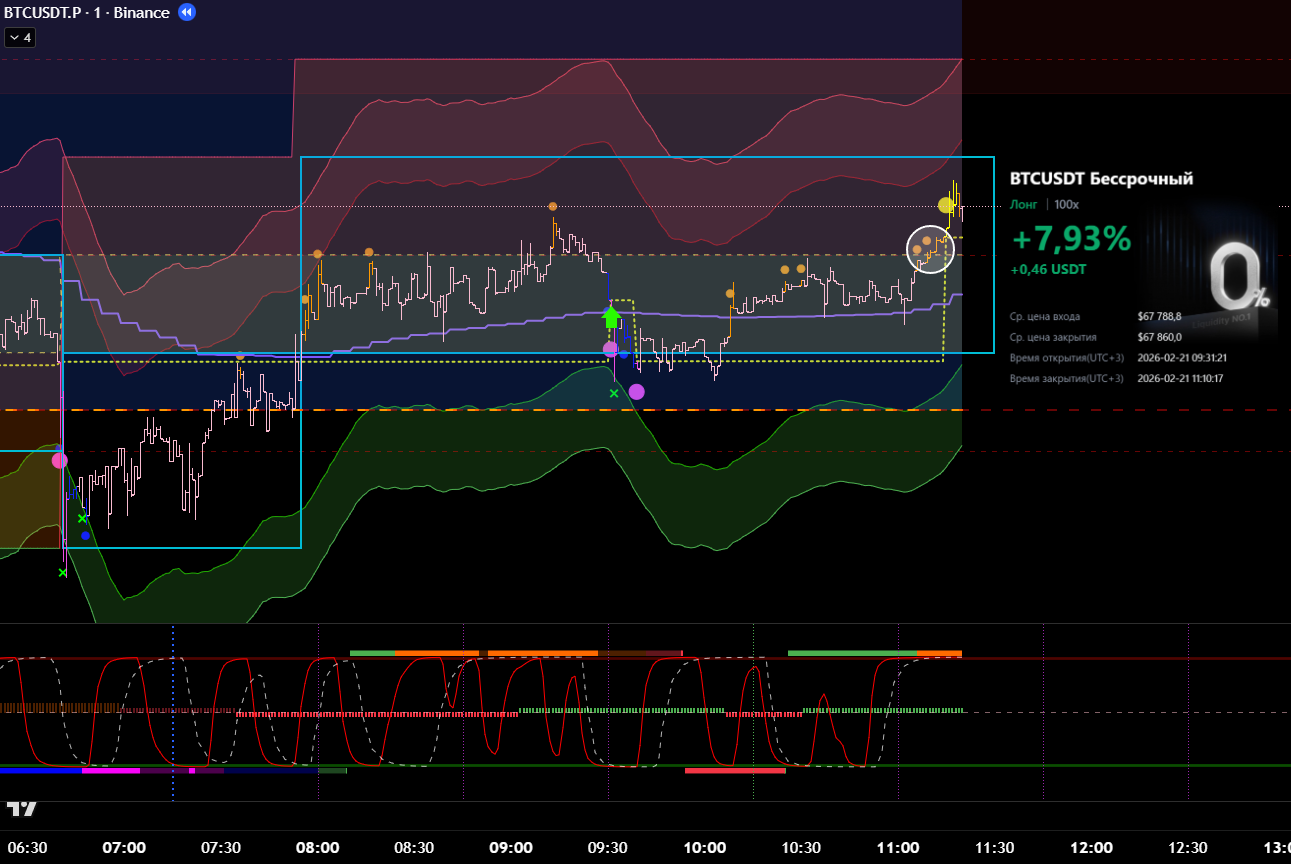The height and width of the screenshot is (864, 1291).
Task: Click the Лонг position label
Action: pos(1023,204)
